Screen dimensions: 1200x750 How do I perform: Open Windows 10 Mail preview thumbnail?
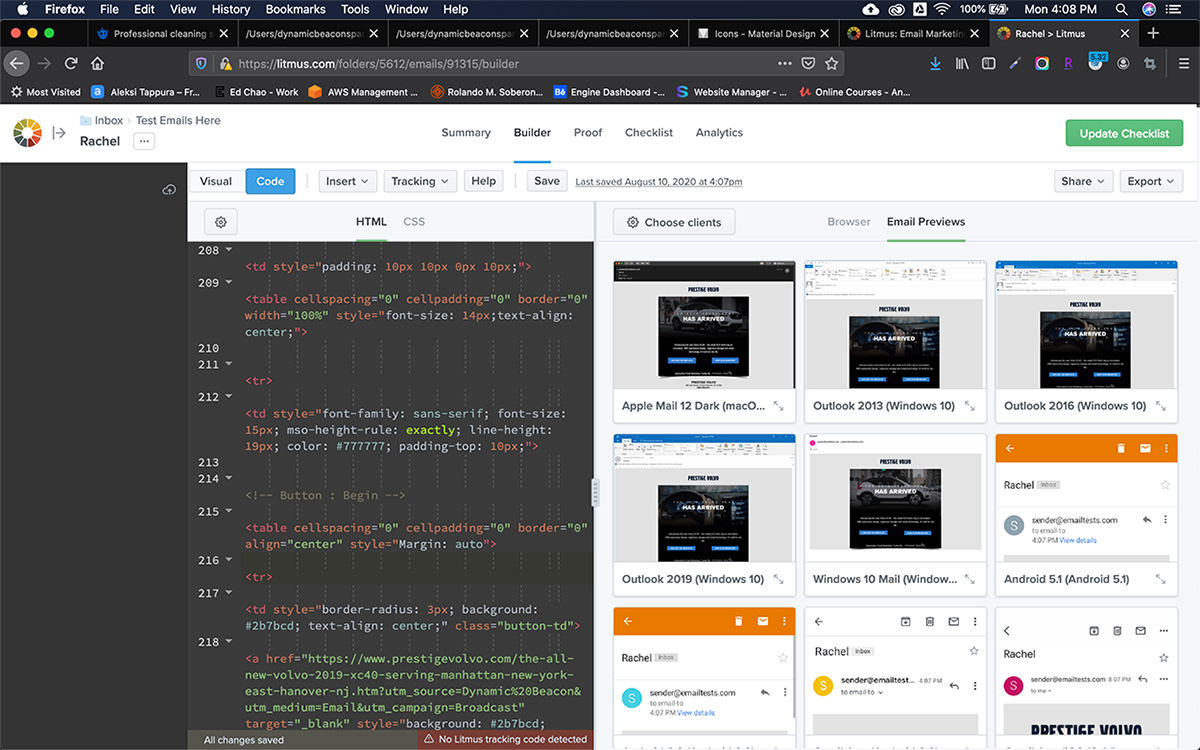coord(895,497)
